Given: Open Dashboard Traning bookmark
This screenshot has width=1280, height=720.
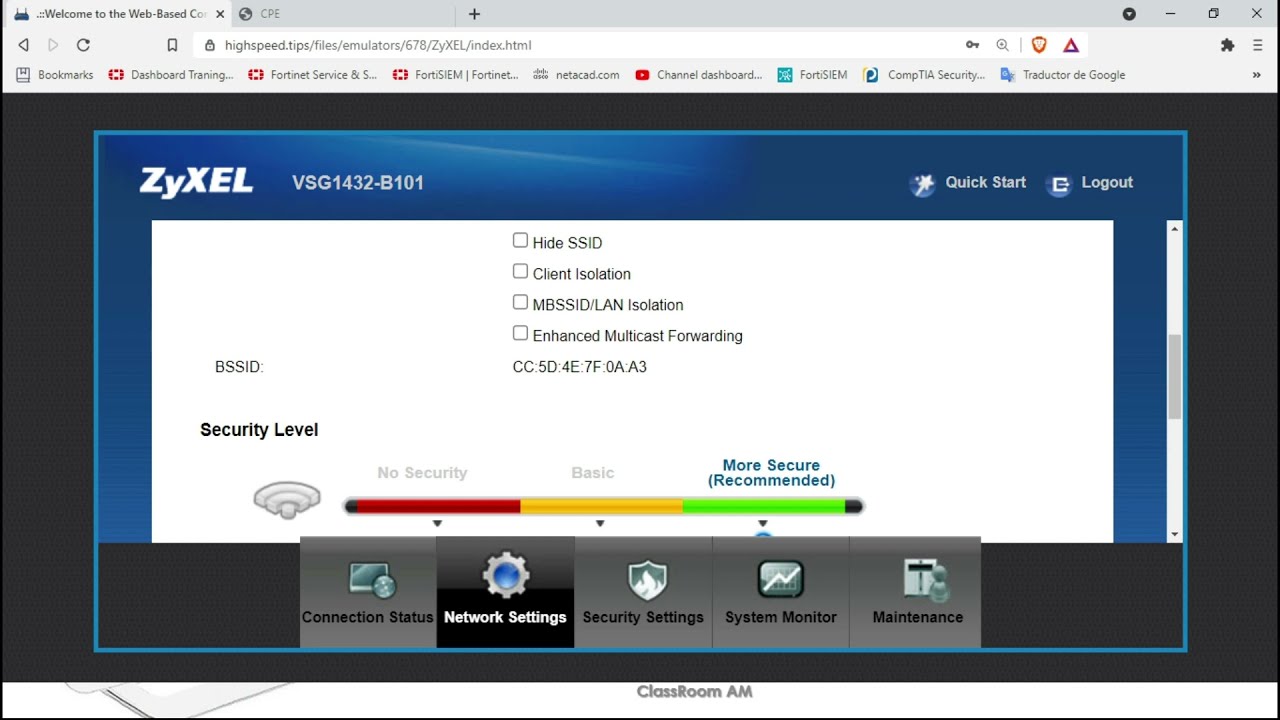Looking at the screenshot, I should click(x=171, y=75).
